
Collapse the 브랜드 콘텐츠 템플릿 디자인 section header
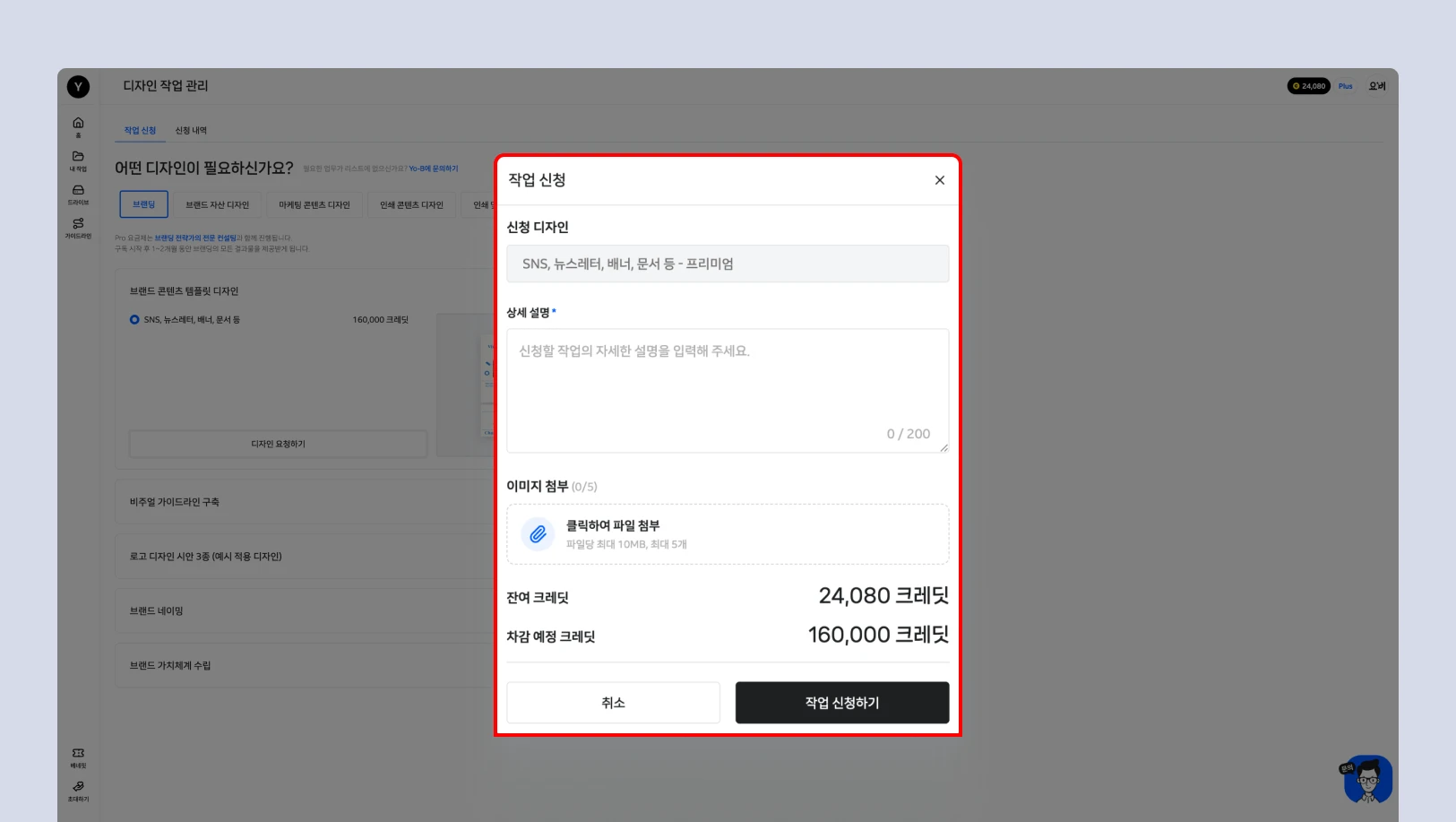coord(184,291)
